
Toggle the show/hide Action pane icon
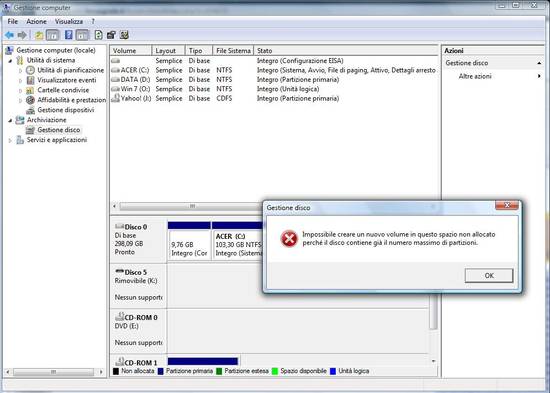pyautogui.click(x=82, y=35)
